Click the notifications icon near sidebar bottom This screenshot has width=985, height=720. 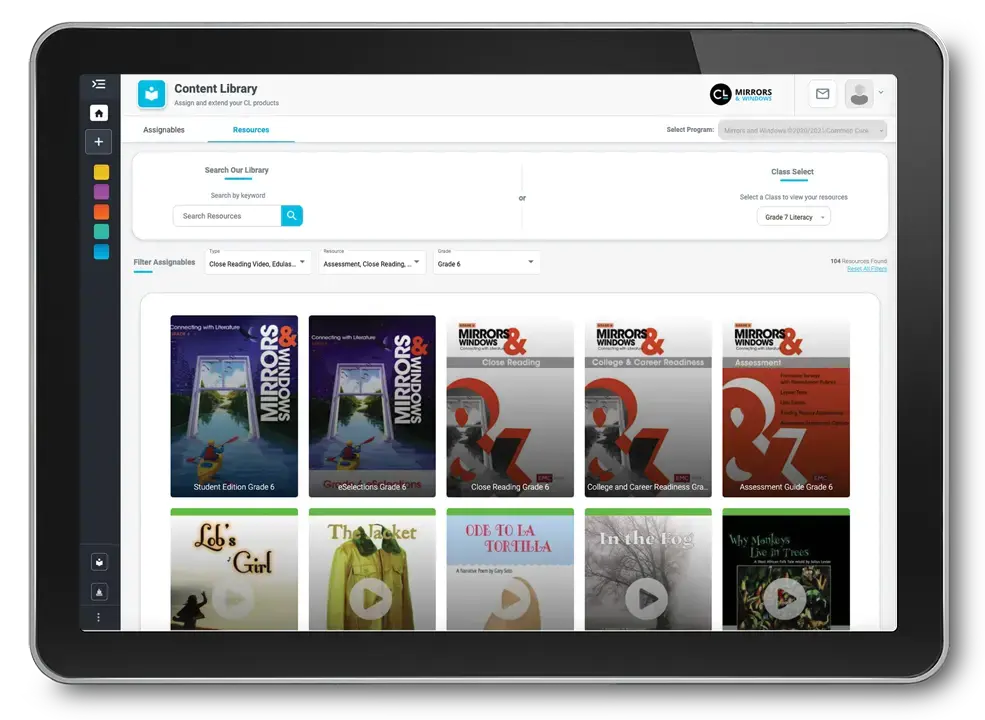coord(98,592)
